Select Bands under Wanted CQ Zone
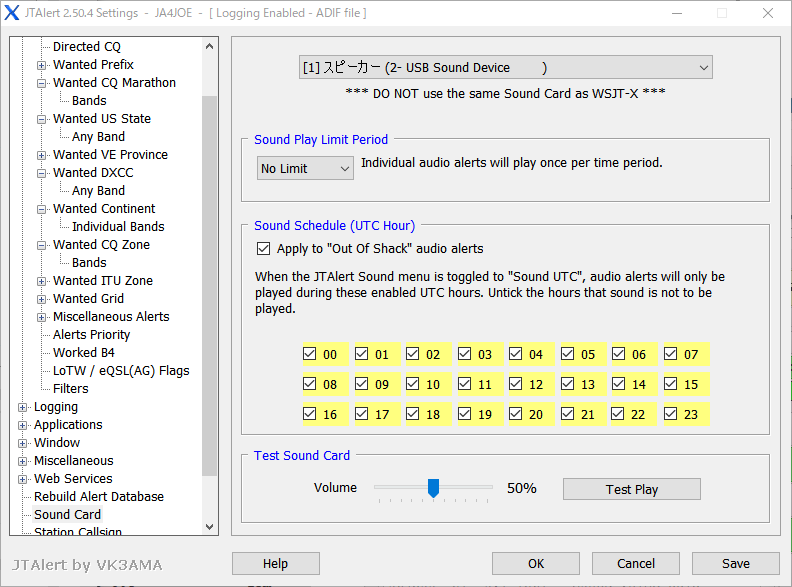This screenshot has height=587, width=792. point(89,263)
